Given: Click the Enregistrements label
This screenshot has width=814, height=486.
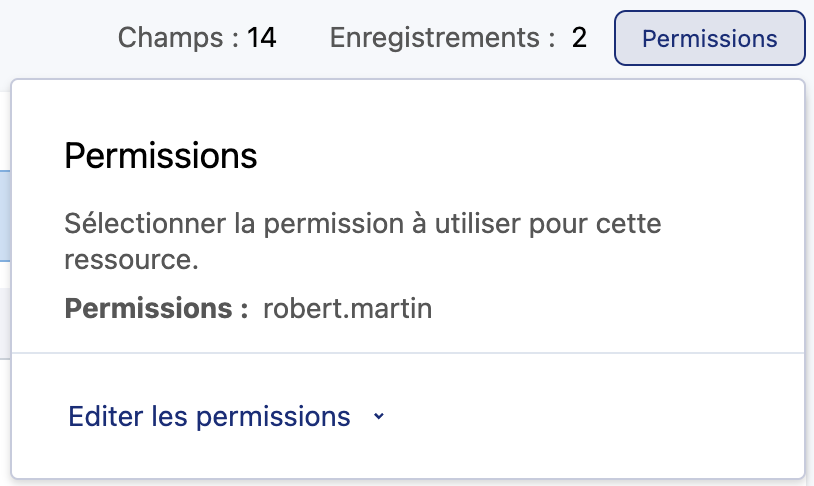Looking at the screenshot, I should [435, 39].
